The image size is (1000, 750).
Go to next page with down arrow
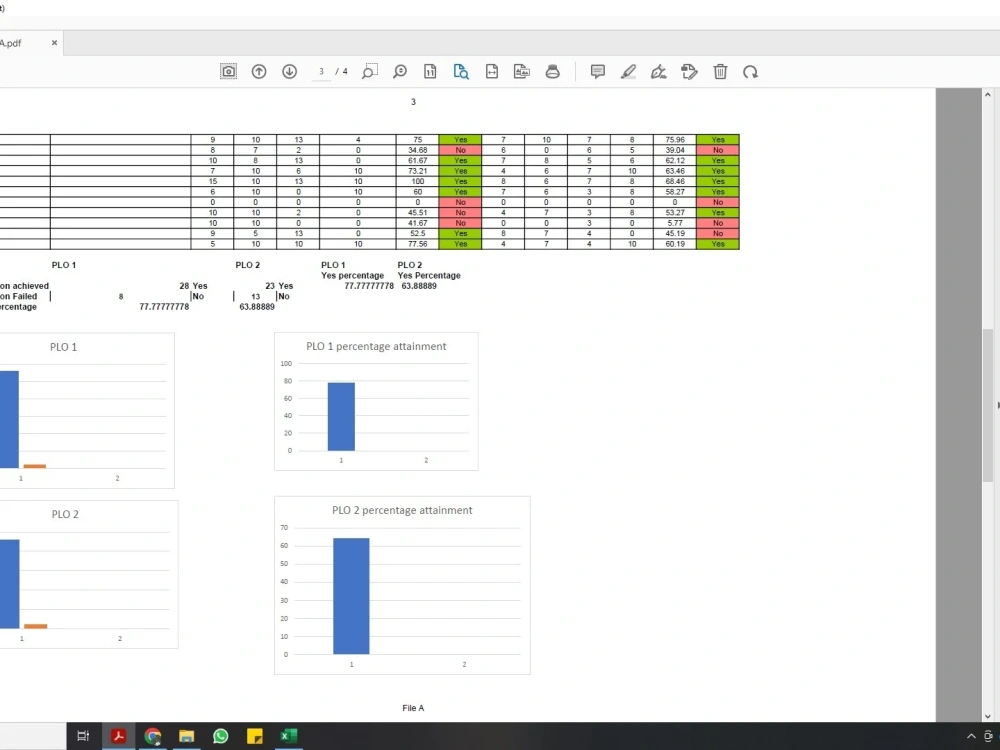290,71
